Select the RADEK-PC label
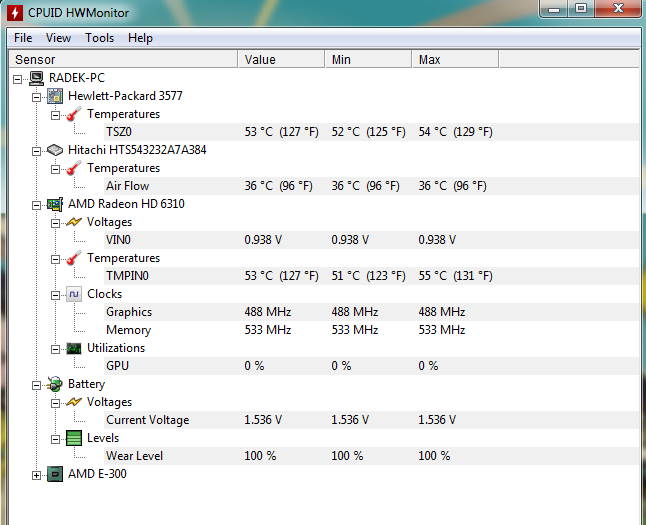Image resolution: width=646 pixels, height=525 pixels. [x=77, y=78]
